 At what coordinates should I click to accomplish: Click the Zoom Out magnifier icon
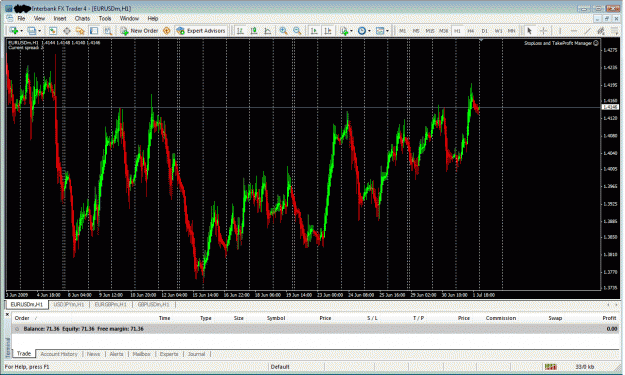click(297, 31)
